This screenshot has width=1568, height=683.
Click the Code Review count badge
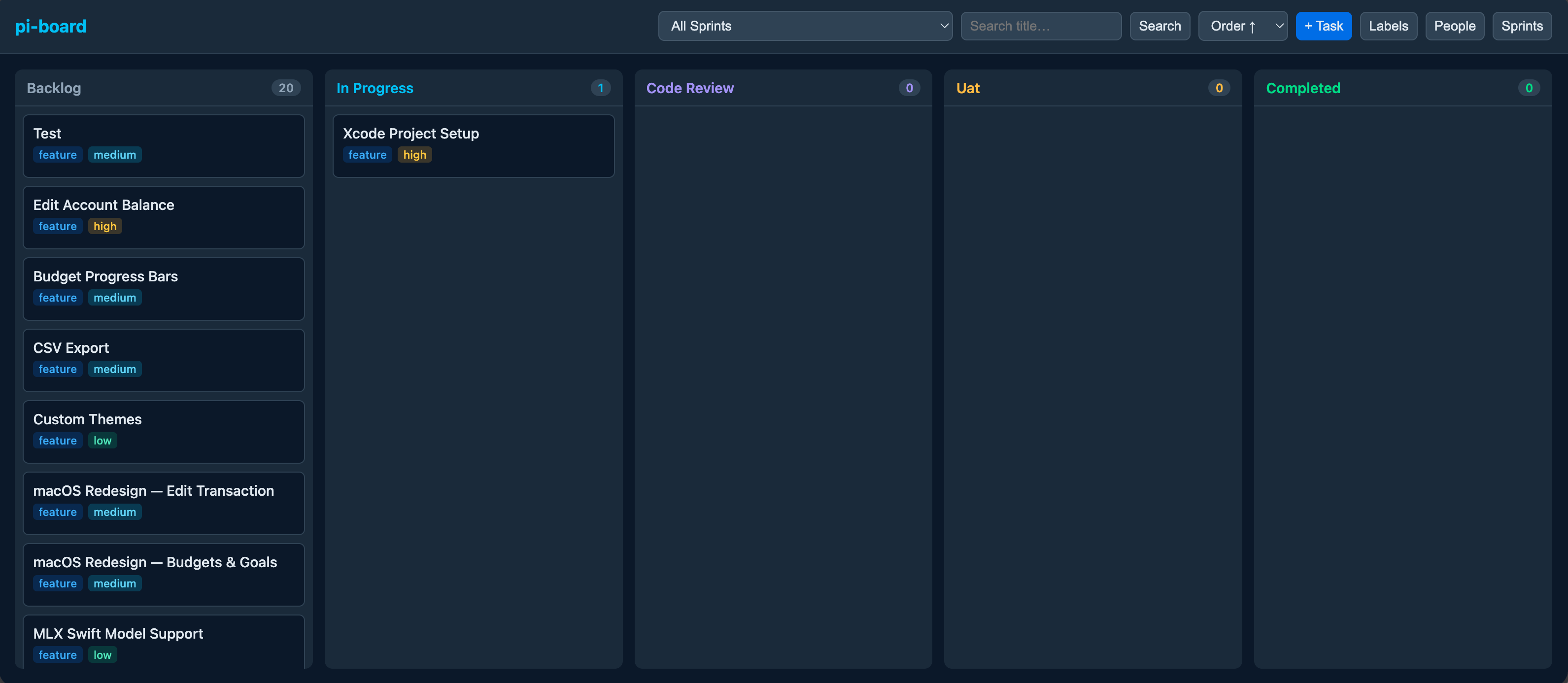pos(909,88)
